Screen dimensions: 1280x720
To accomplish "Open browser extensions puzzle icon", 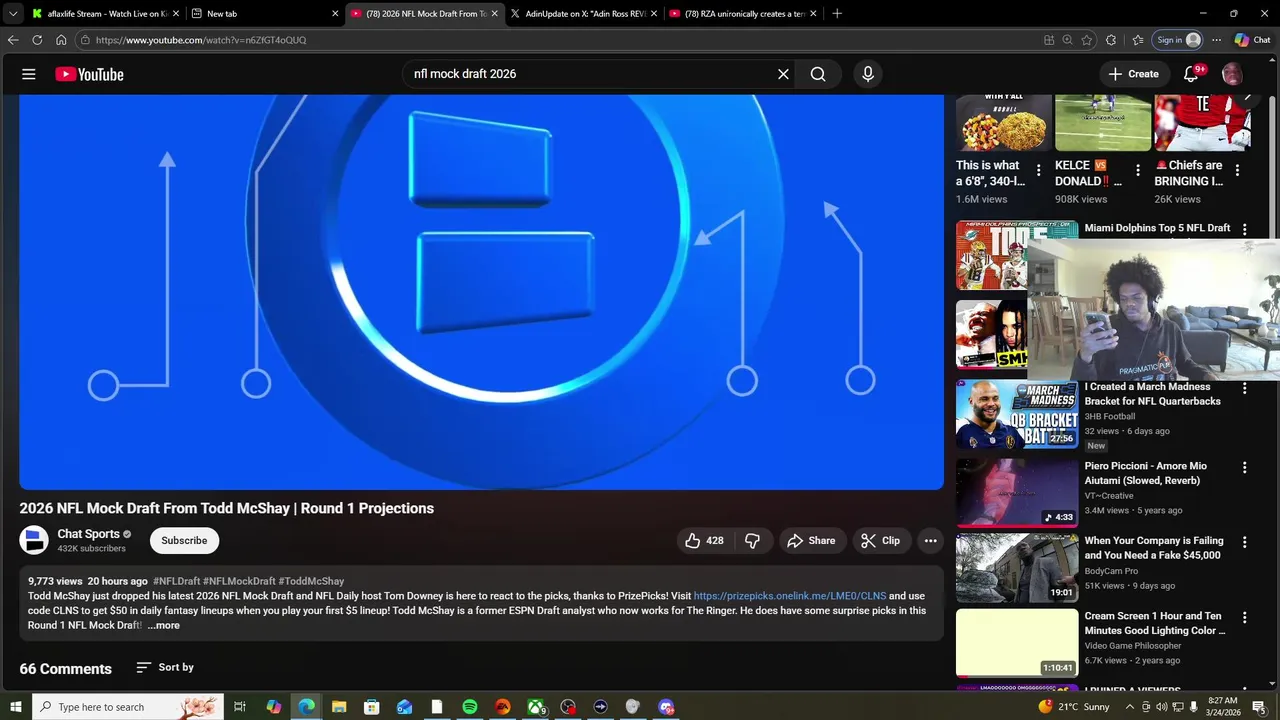I will pyautogui.click(x=1111, y=40).
